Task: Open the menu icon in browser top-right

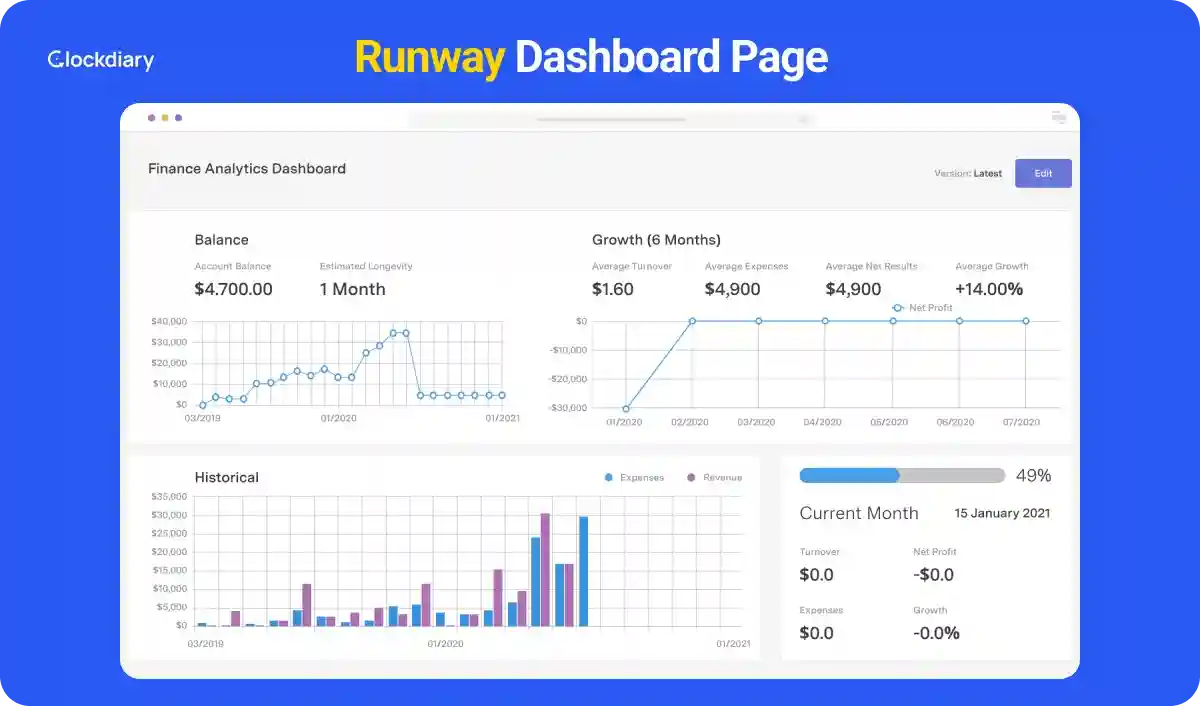Action: (1059, 118)
